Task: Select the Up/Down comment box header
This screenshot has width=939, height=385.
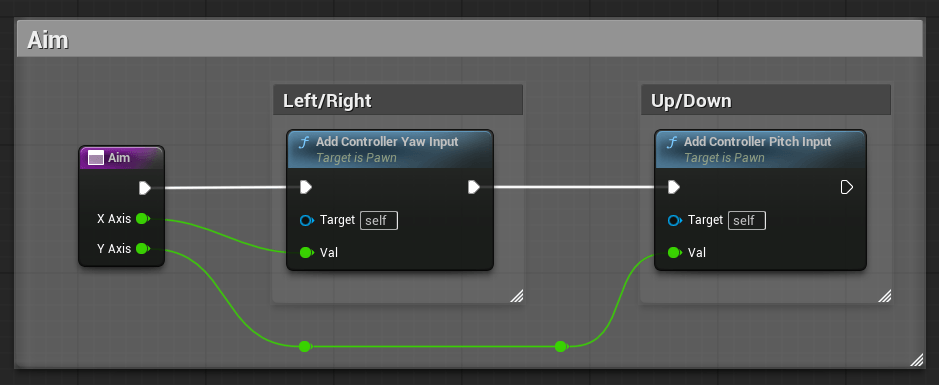Action: click(x=766, y=100)
